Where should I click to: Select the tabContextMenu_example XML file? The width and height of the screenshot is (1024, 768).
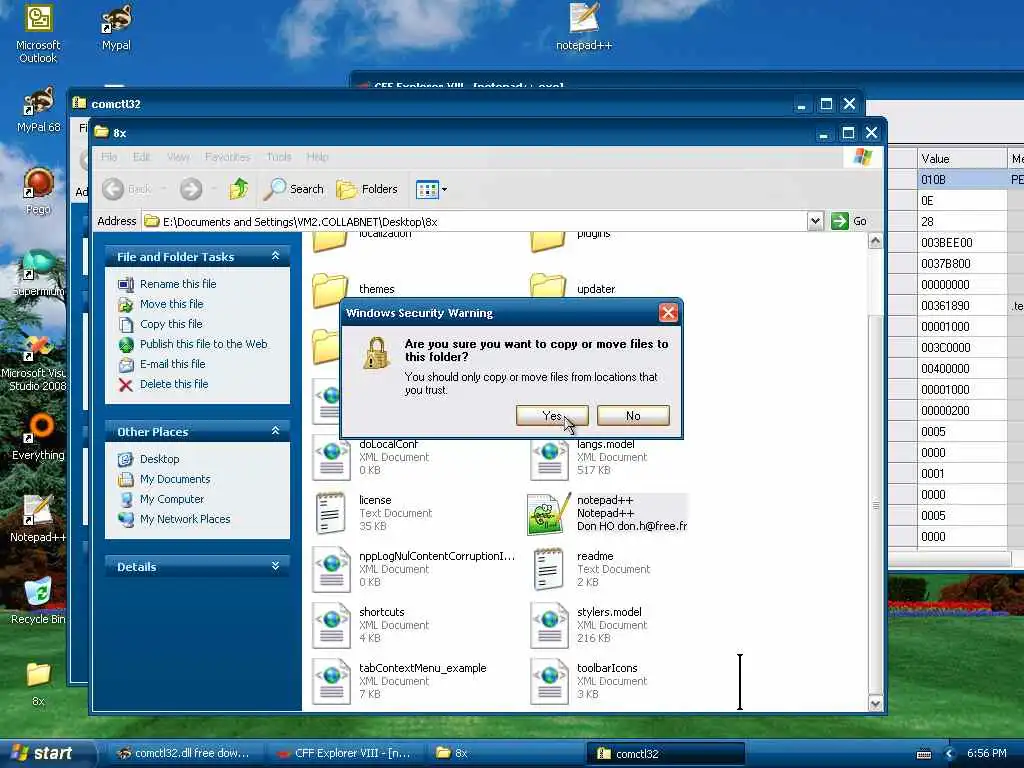(399, 681)
